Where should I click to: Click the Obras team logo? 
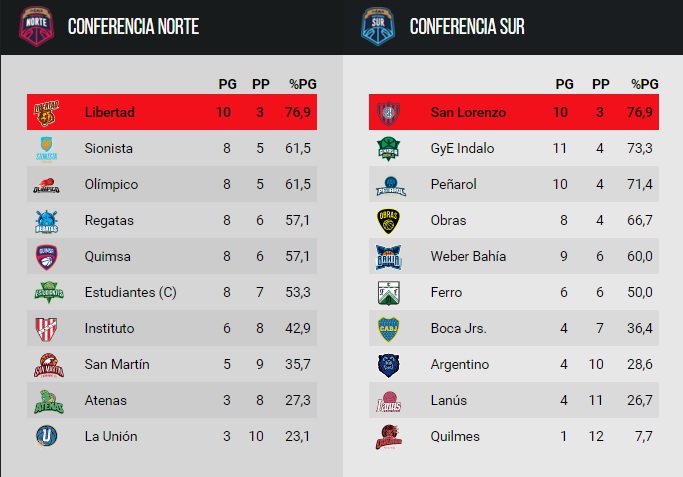coord(389,221)
